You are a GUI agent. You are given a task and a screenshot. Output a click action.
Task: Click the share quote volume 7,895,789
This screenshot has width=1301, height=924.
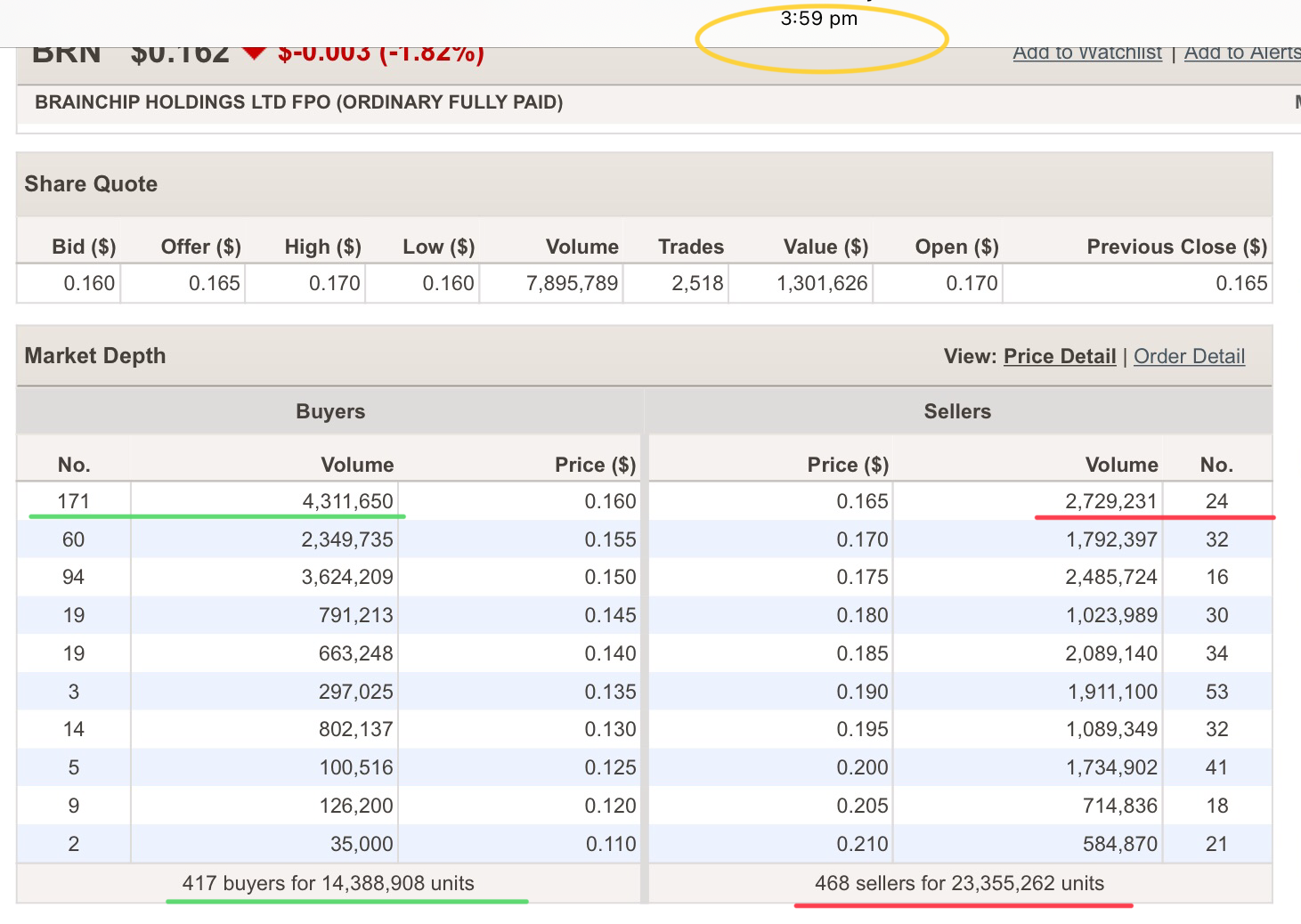[x=572, y=283]
